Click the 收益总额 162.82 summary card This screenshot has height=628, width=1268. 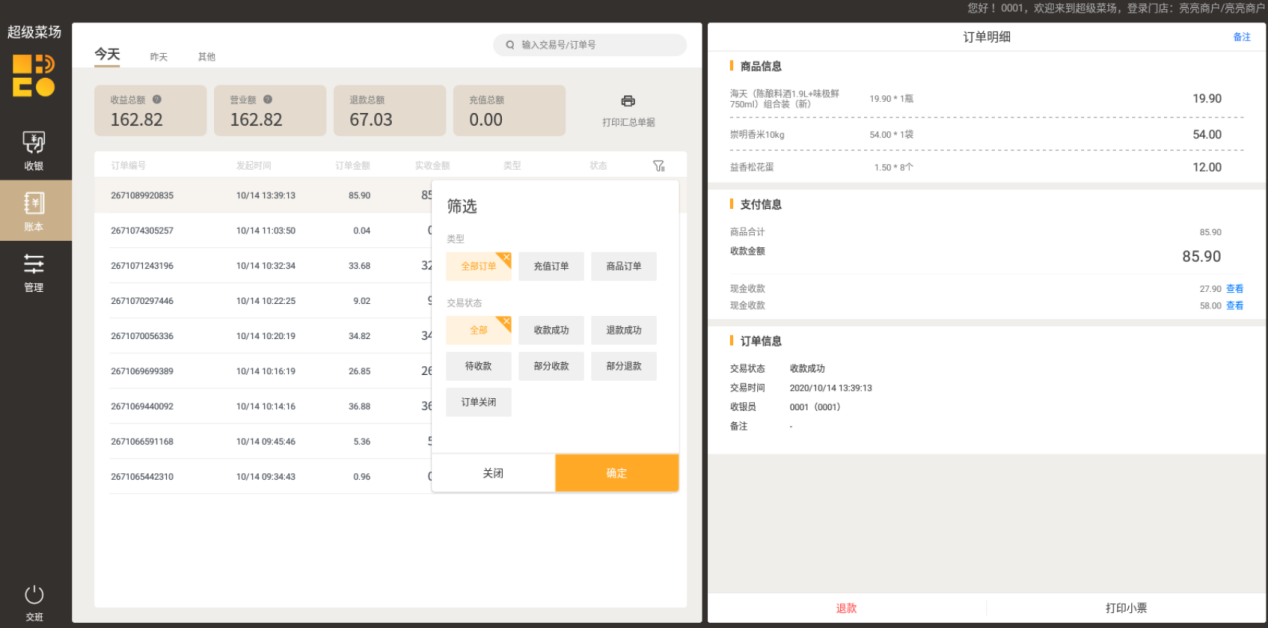pos(151,110)
